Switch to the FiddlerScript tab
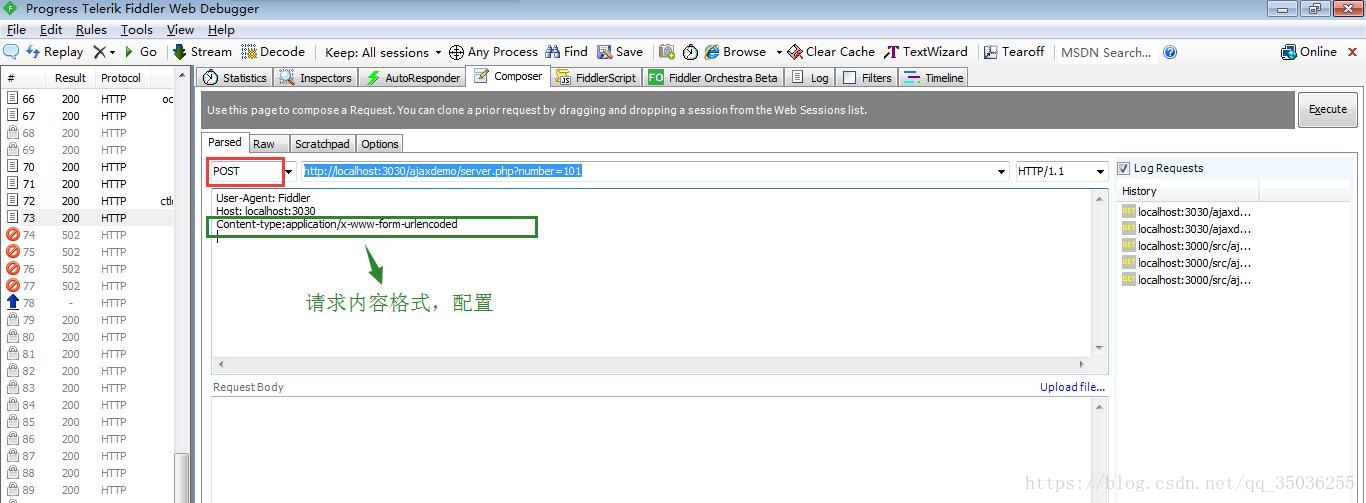The height and width of the screenshot is (503, 1366). click(x=596, y=77)
